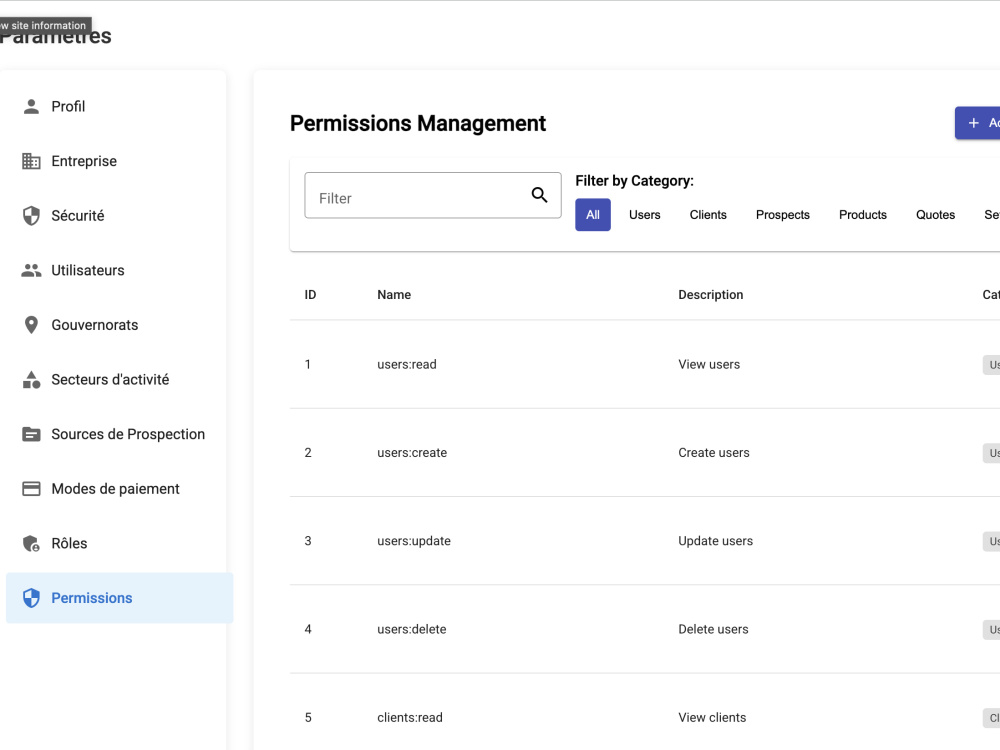
Task: Click the users:update permission name
Action: (414, 541)
